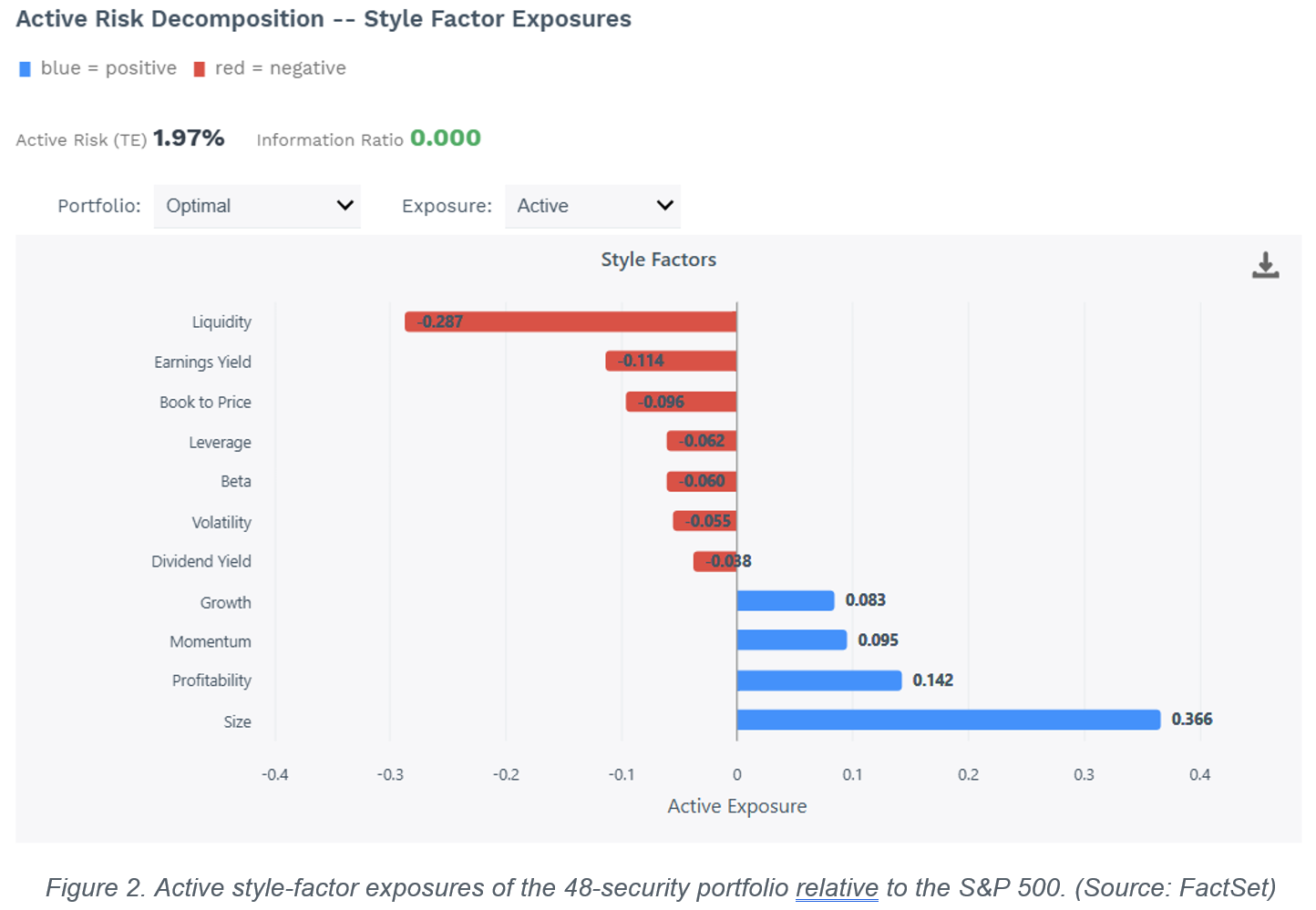The width and height of the screenshot is (1316, 910).
Task: Click the 'Dividend Yield' axis label
Action: (201, 562)
